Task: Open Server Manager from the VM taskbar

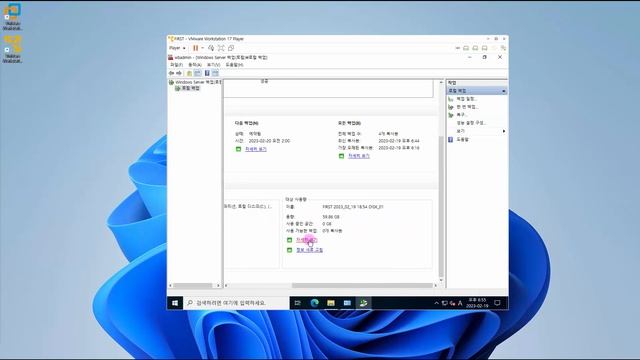Action: [x=347, y=303]
